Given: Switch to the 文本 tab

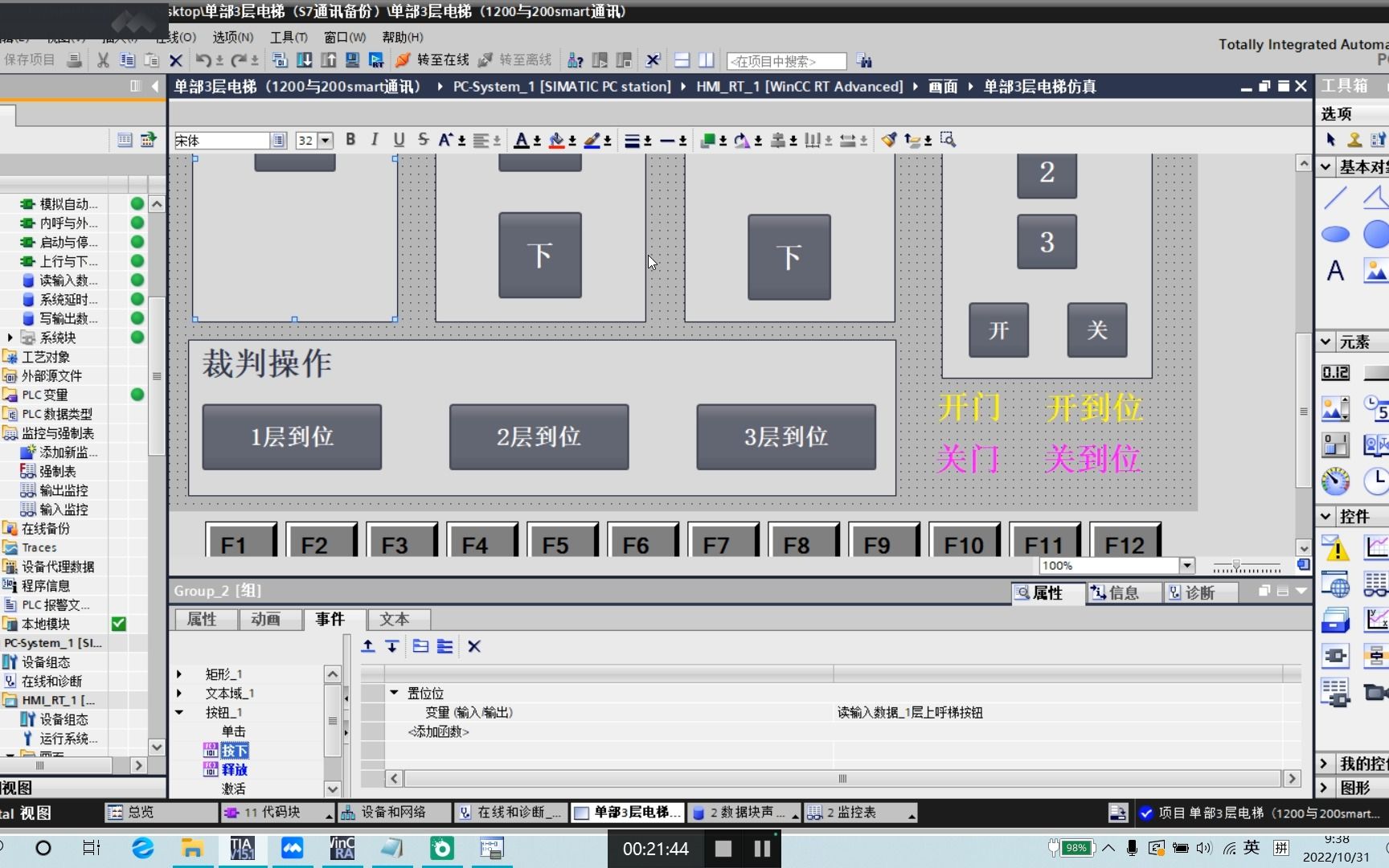Looking at the screenshot, I should point(399,620).
